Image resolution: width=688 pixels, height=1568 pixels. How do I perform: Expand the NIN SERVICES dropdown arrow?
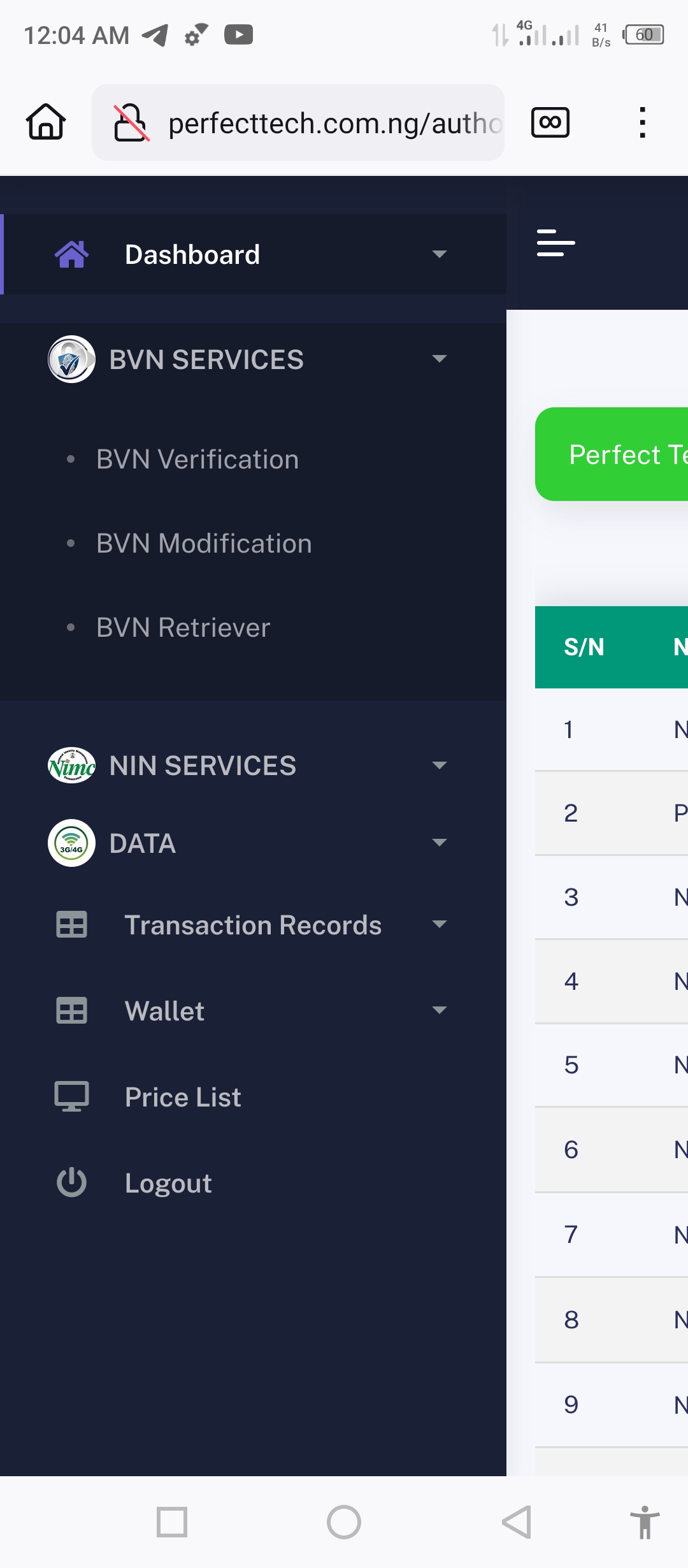(x=439, y=765)
